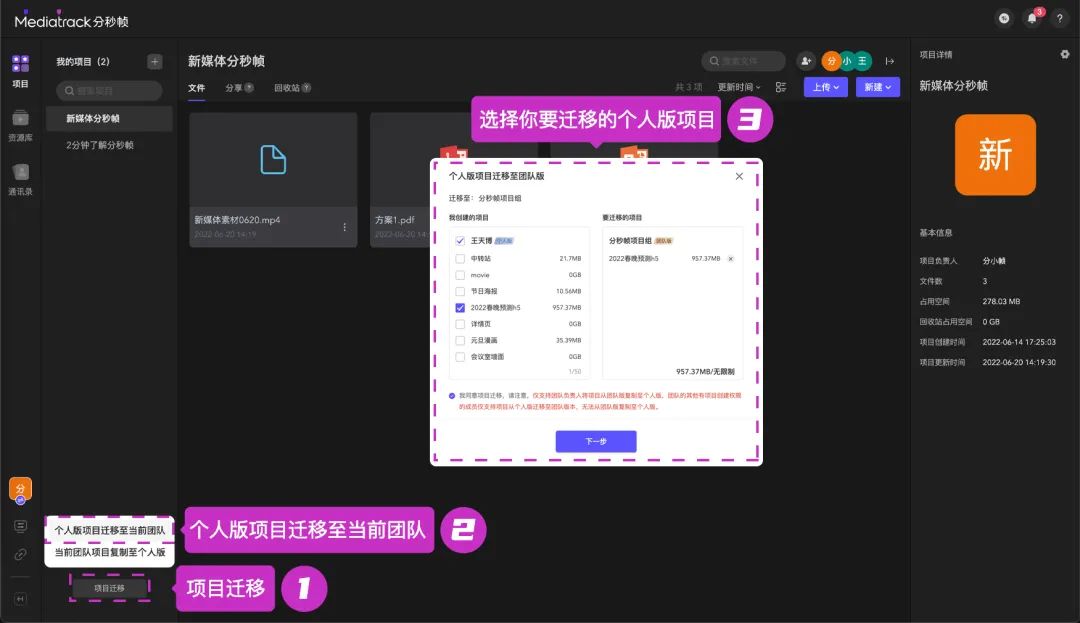Click the plus icon beside 我的项目
The image size is (1080, 623).
click(154, 62)
